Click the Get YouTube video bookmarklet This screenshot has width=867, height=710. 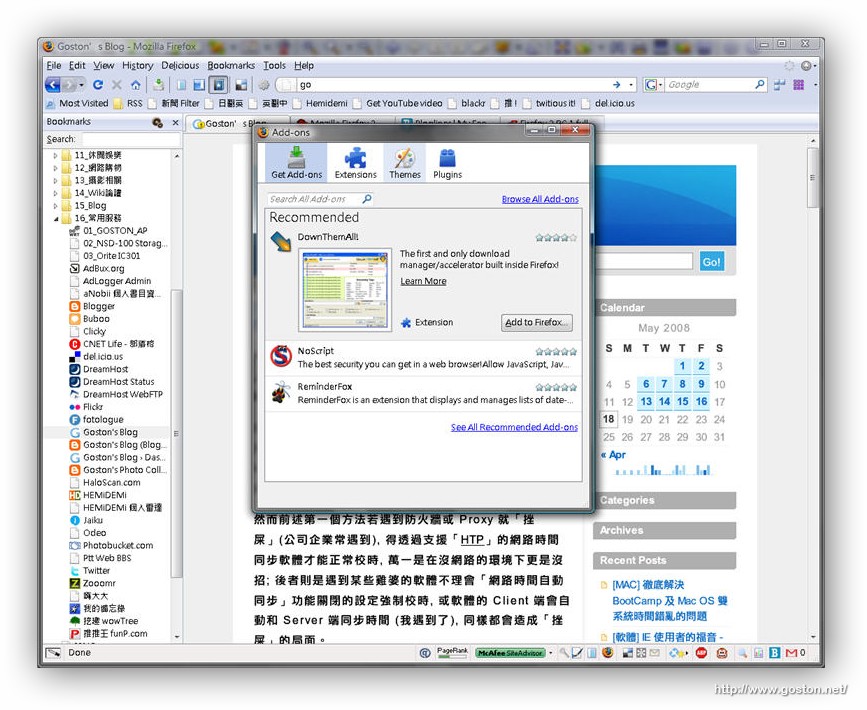click(x=398, y=103)
